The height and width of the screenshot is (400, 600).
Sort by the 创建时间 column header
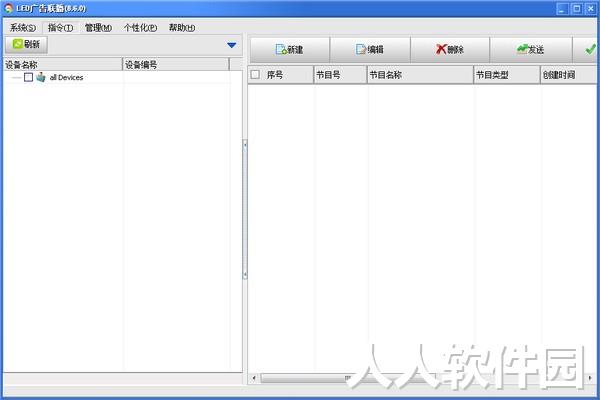(569, 75)
